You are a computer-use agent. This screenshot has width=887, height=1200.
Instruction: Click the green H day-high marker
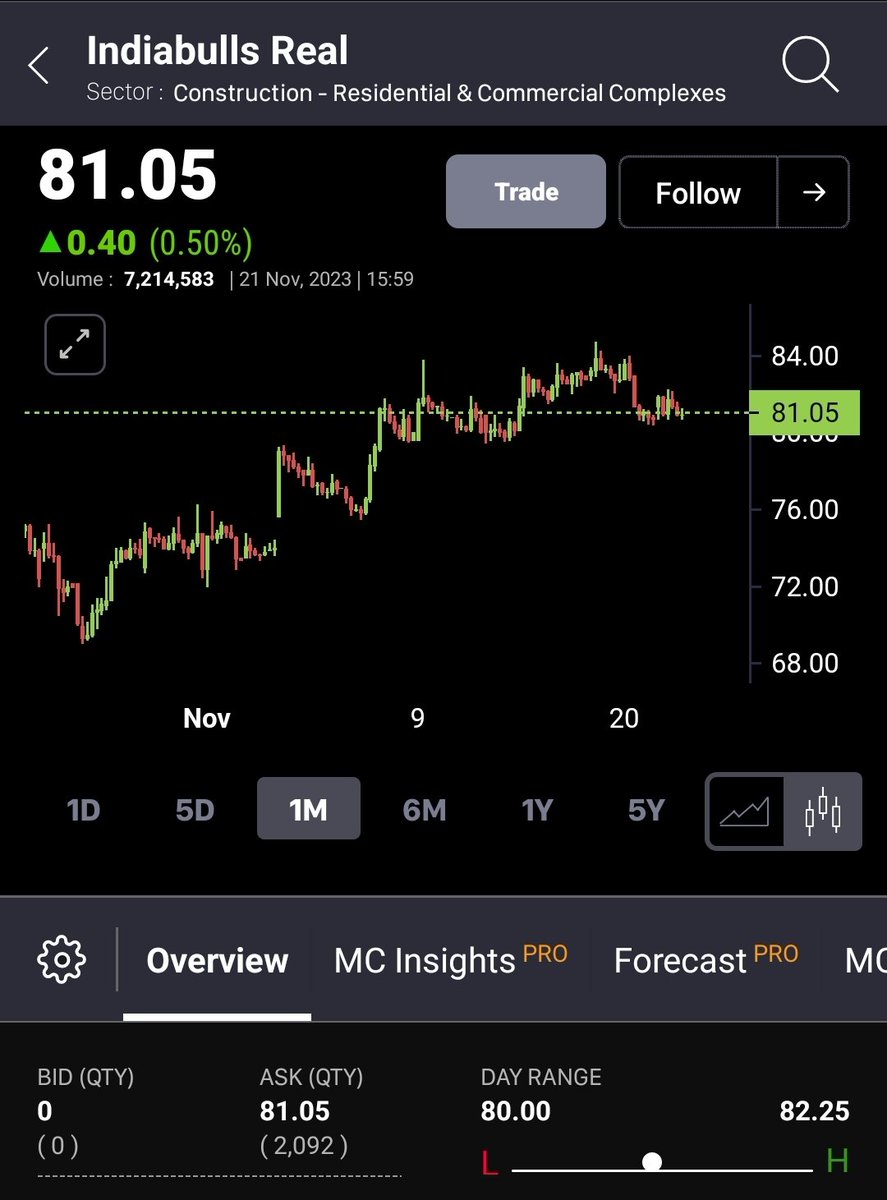pyautogui.click(x=837, y=1161)
